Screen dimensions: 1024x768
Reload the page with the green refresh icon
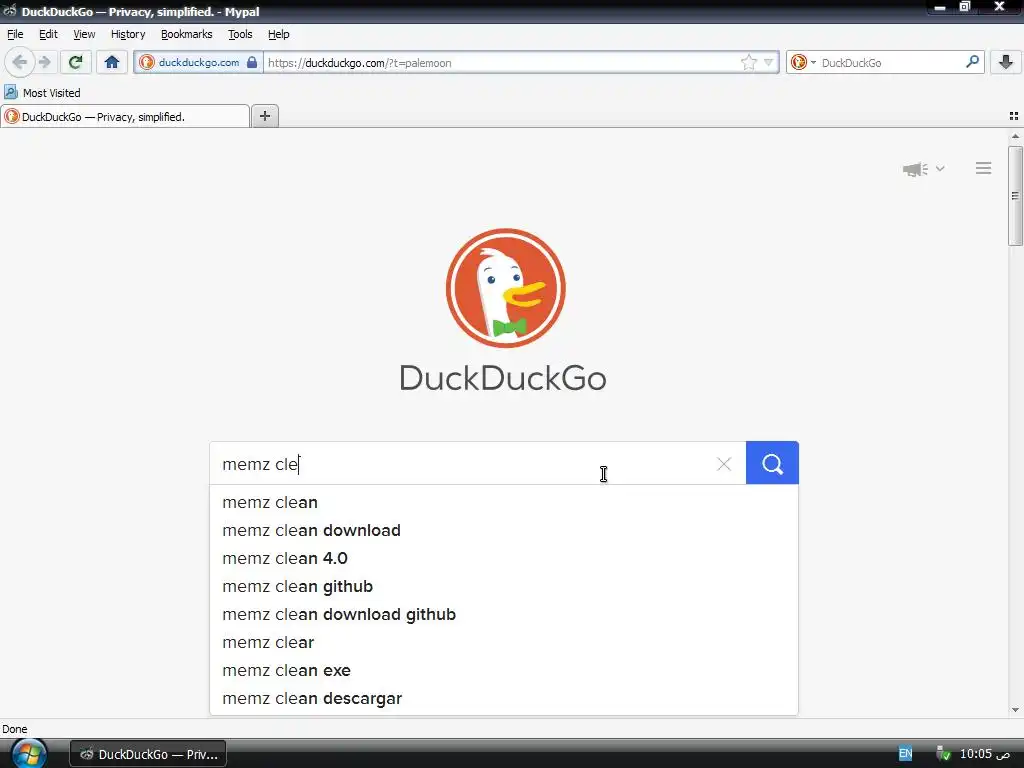(75, 63)
